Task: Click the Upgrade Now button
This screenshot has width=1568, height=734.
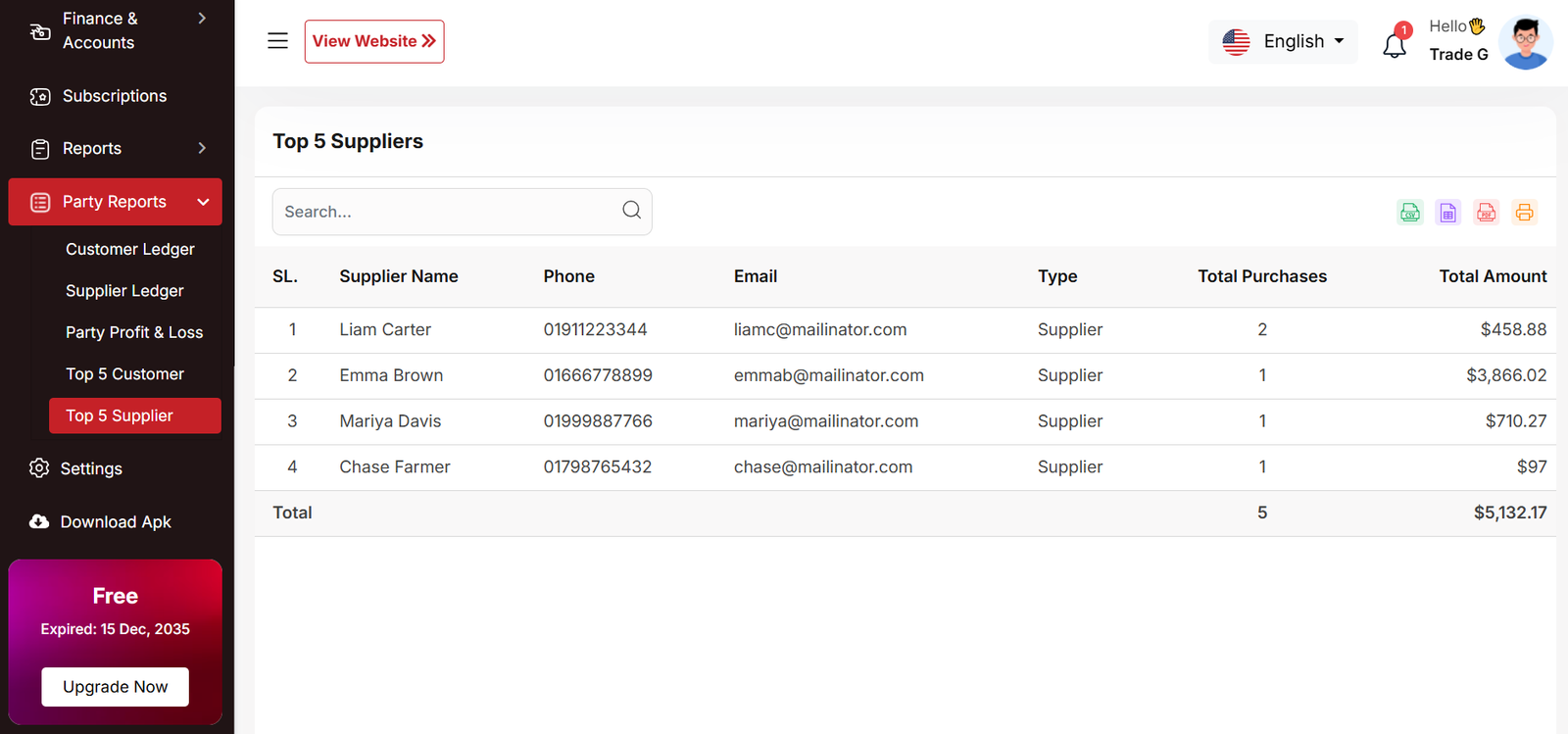Action: click(x=116, y=687)
